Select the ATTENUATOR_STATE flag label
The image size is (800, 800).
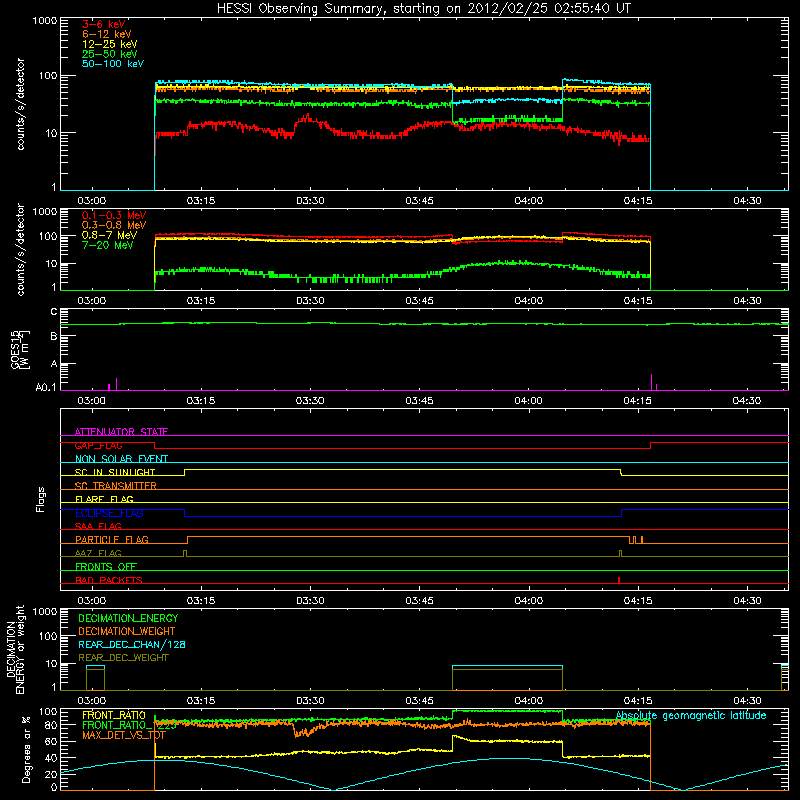coord(121,432)
